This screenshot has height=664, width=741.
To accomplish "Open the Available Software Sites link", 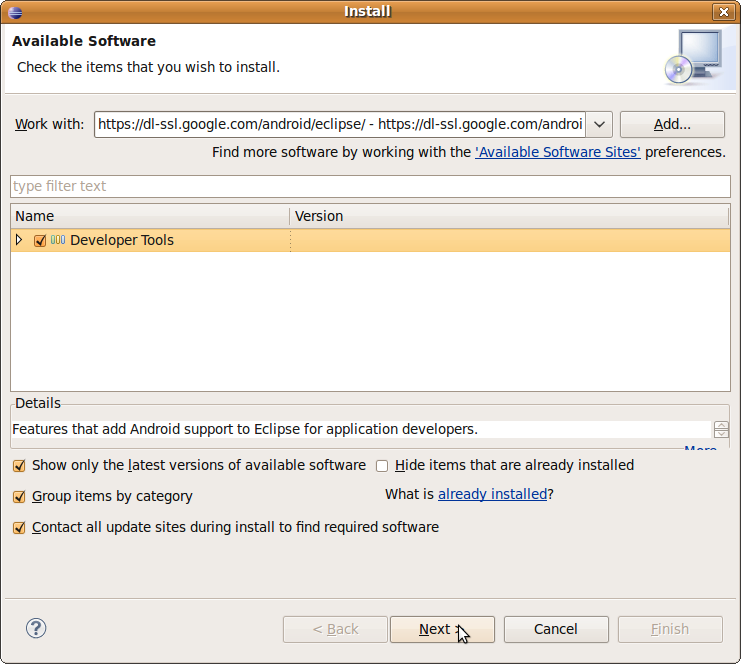I will tap(558, 152).
